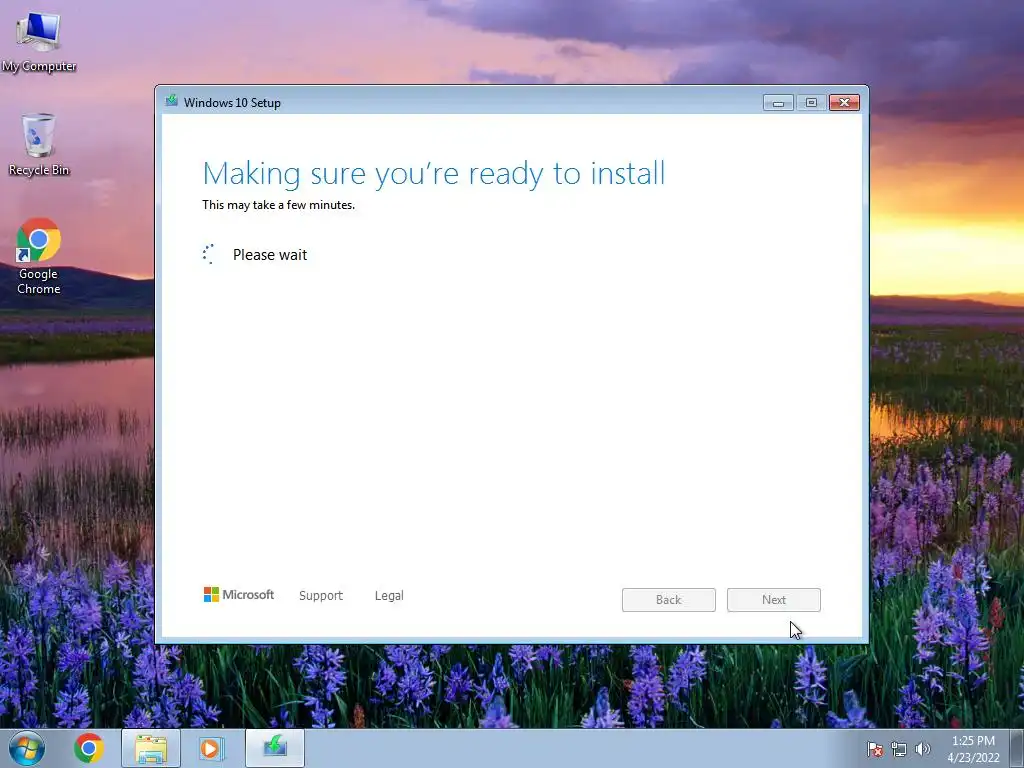The image size is (1024, 768).
Task: Click the Microsoft logo in the setup window
Action: [239, 595]
